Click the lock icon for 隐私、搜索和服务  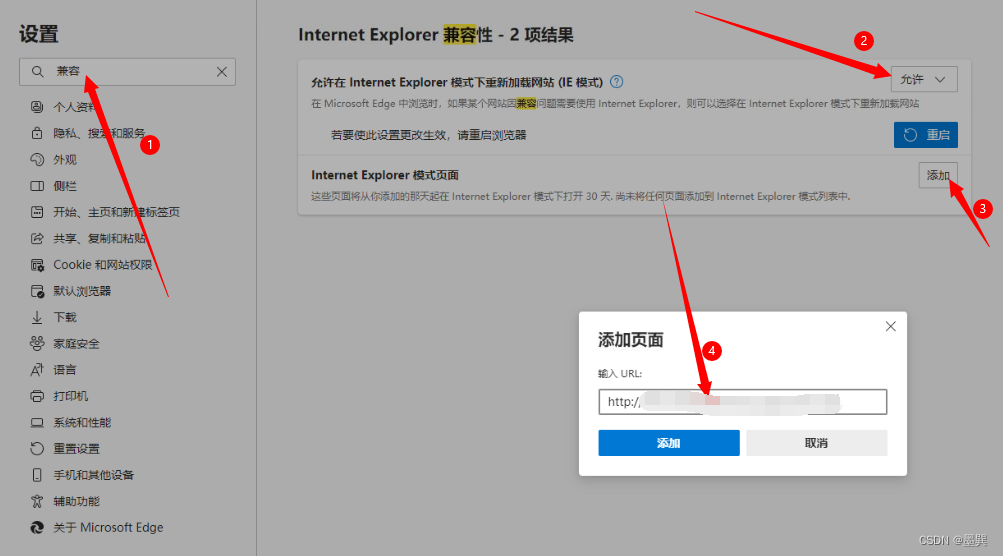pos(37,133)
